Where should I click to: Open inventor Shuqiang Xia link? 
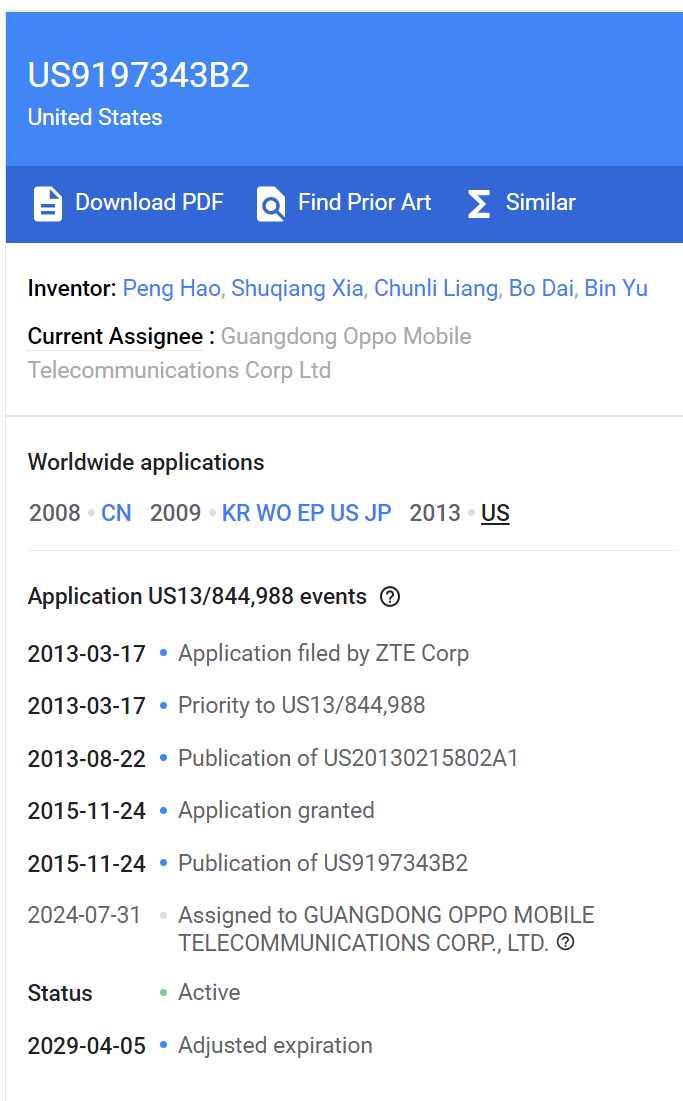coord(298,288)
